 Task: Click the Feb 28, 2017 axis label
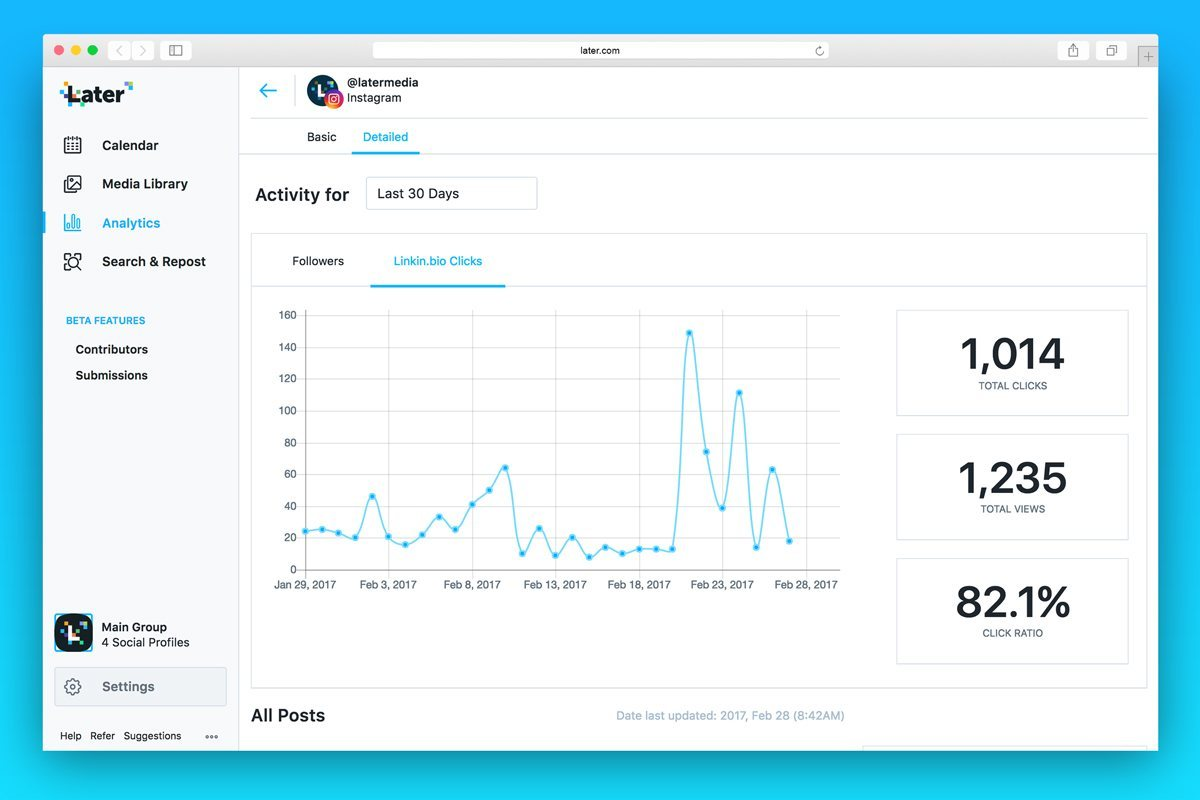[806, 585]
